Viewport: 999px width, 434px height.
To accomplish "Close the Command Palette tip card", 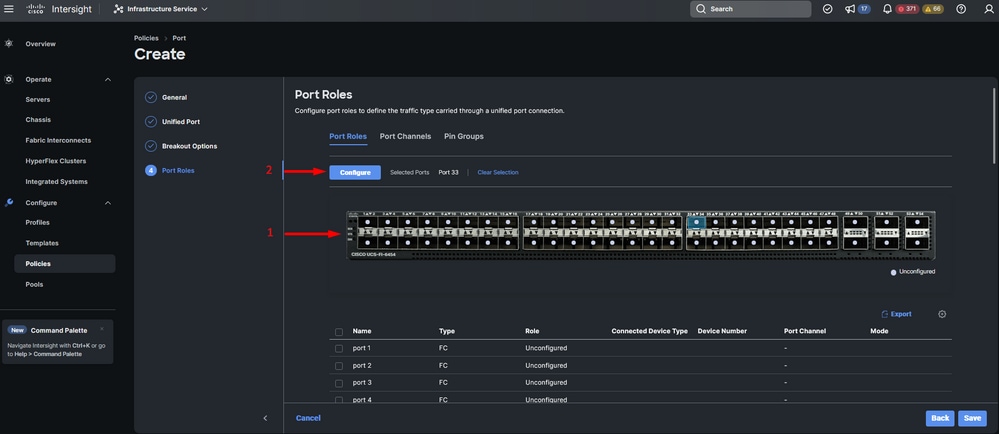I will [102, 329].
